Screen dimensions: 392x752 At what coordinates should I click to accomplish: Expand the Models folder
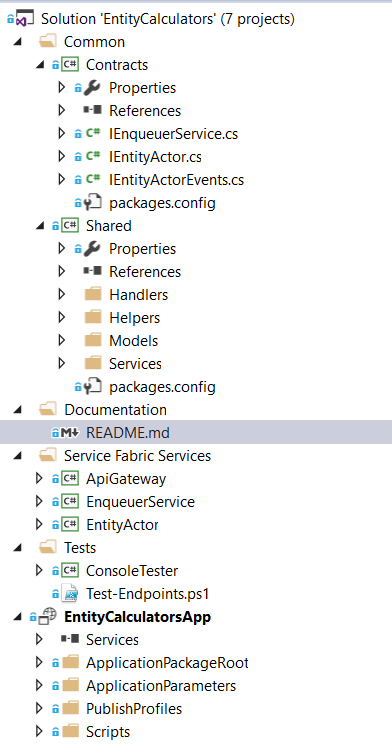tap(61, 340)
